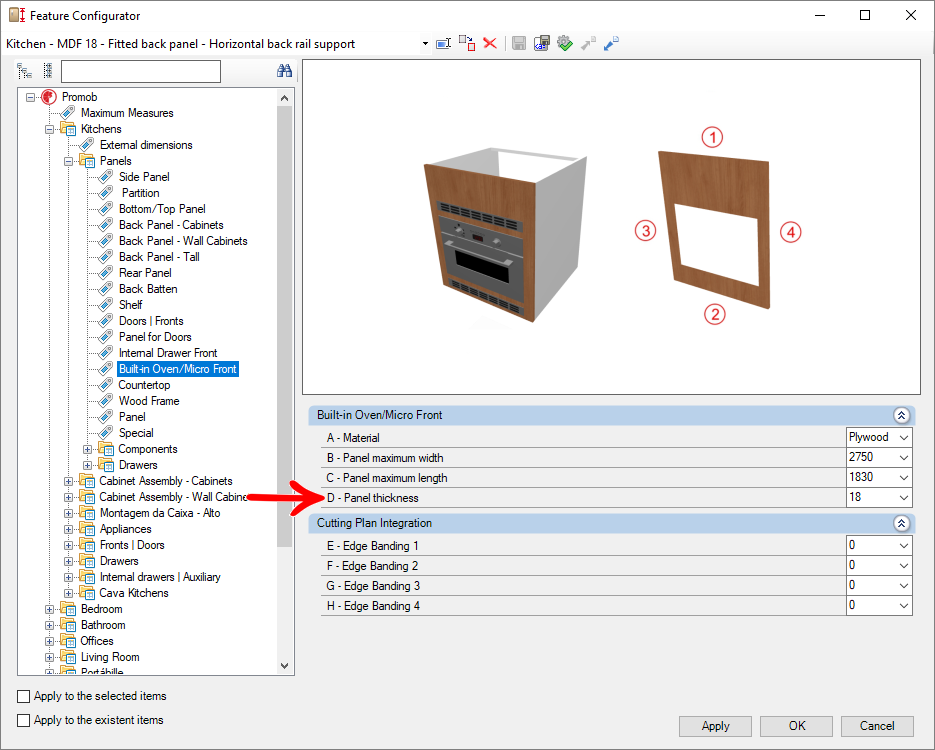
Task: Expand the Drawers subfolder under Panels
Action: [88, 465]
